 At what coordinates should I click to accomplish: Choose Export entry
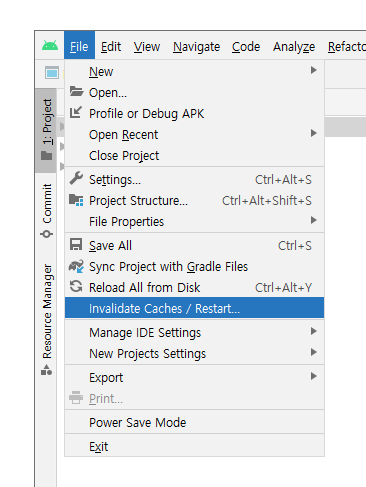[x=194, y=377]
